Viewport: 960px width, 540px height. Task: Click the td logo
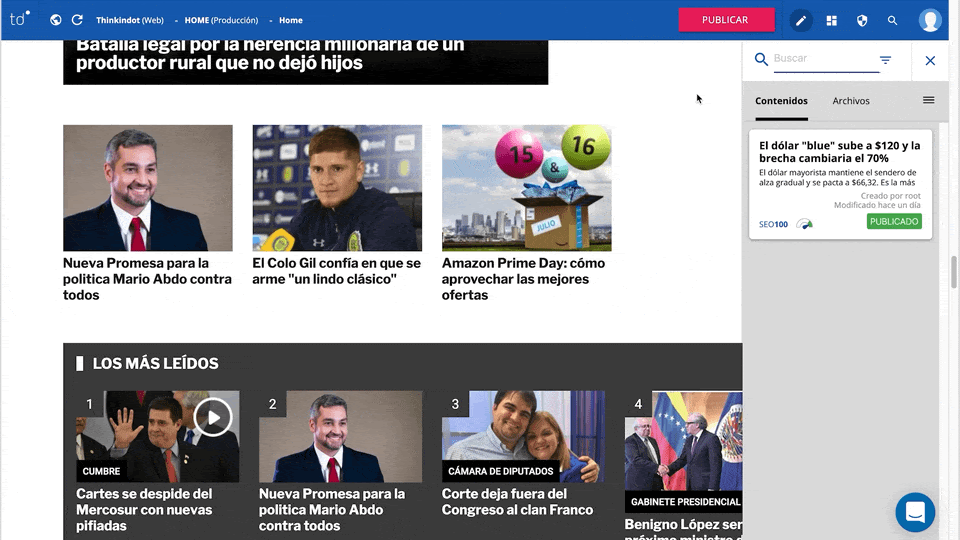pyautogui.click(x=20, y=20)
